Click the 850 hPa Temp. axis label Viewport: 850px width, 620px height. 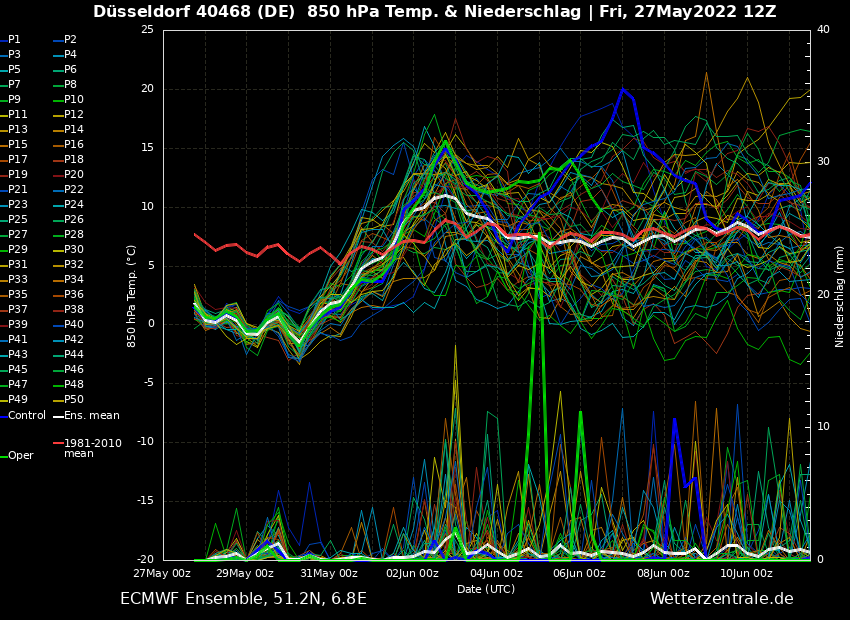[132, 296]
